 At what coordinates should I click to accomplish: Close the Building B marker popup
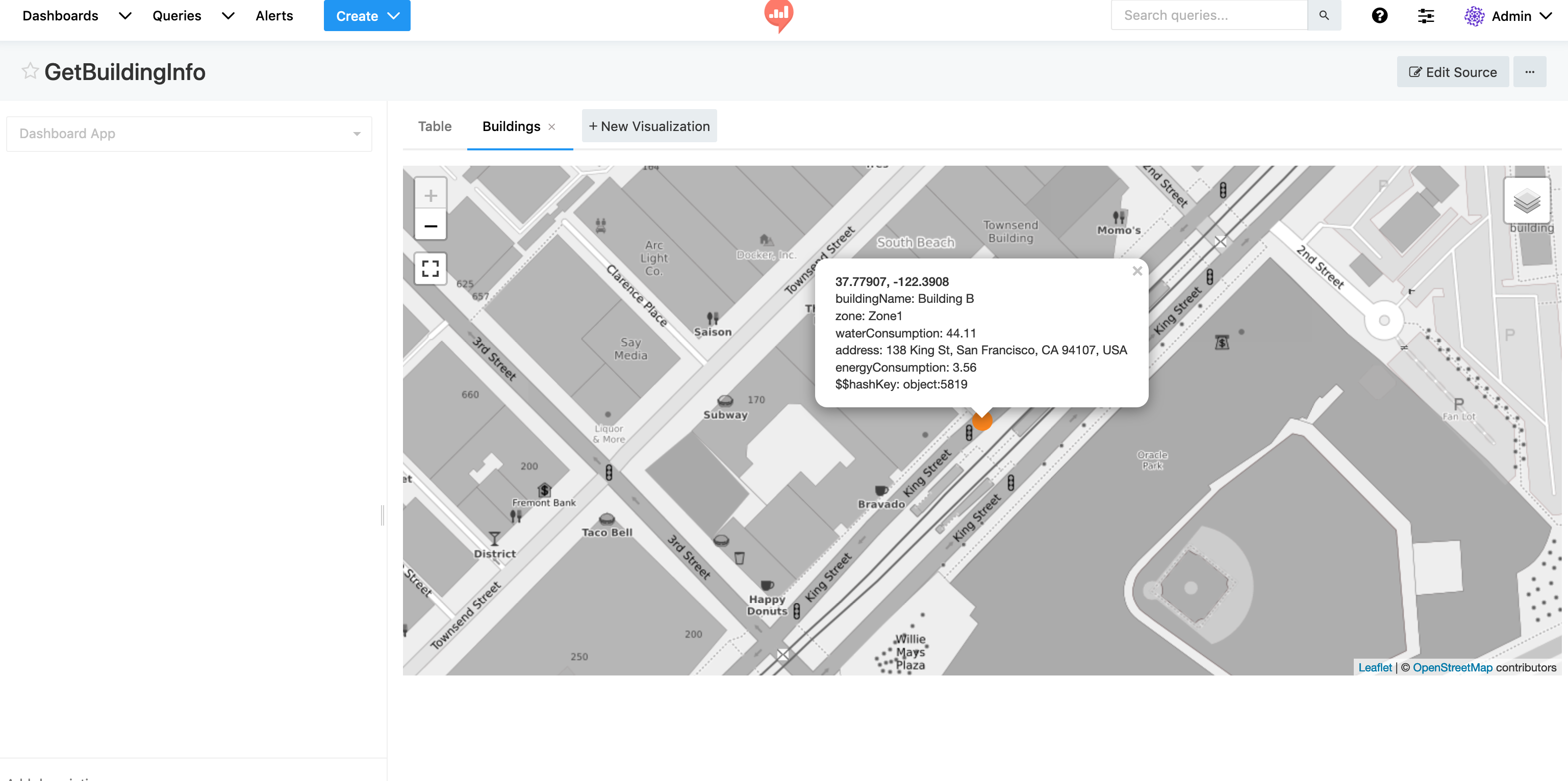point(1137,271)
